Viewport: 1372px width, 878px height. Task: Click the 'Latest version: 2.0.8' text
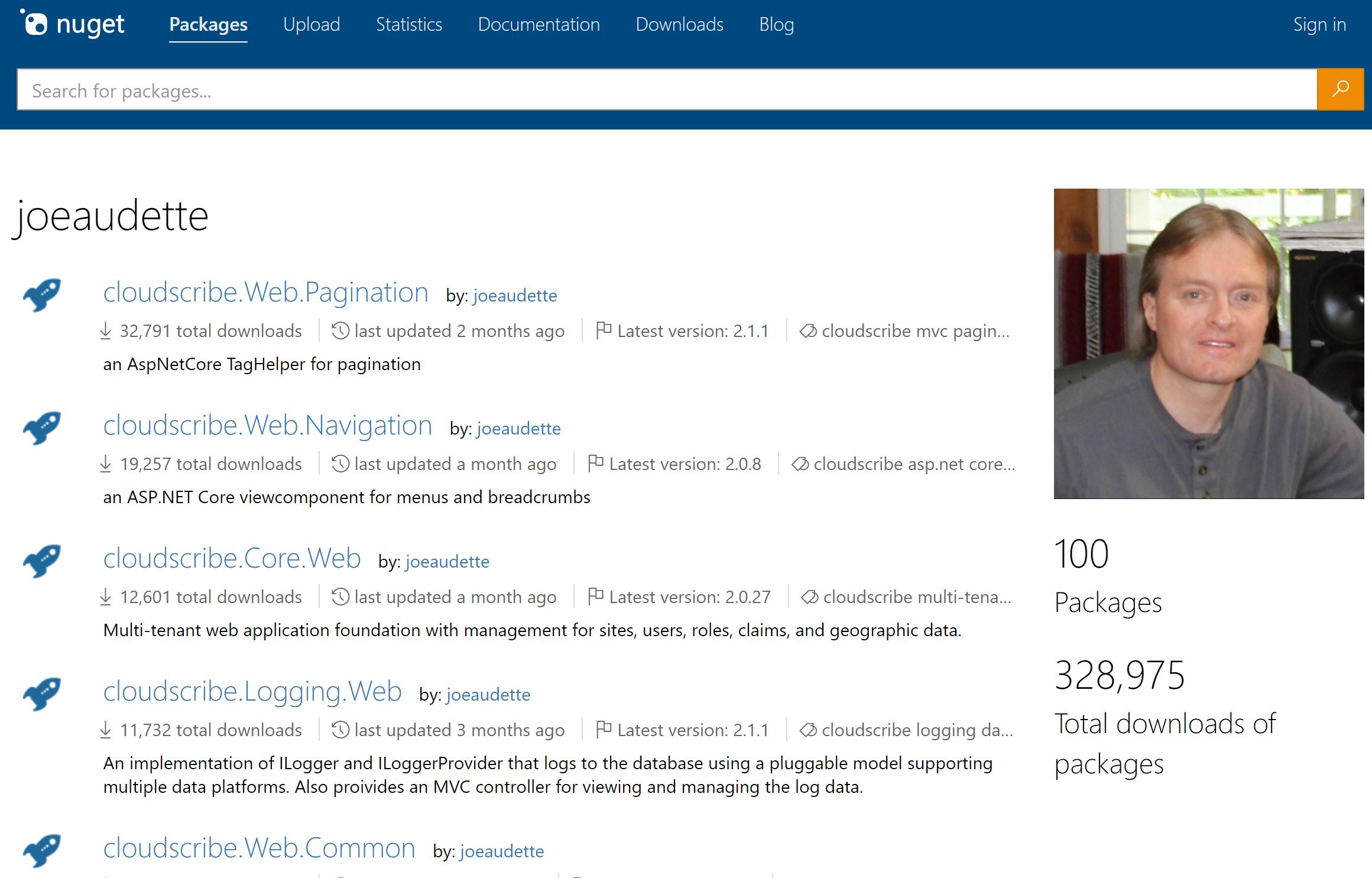click(x=685, y=464)
